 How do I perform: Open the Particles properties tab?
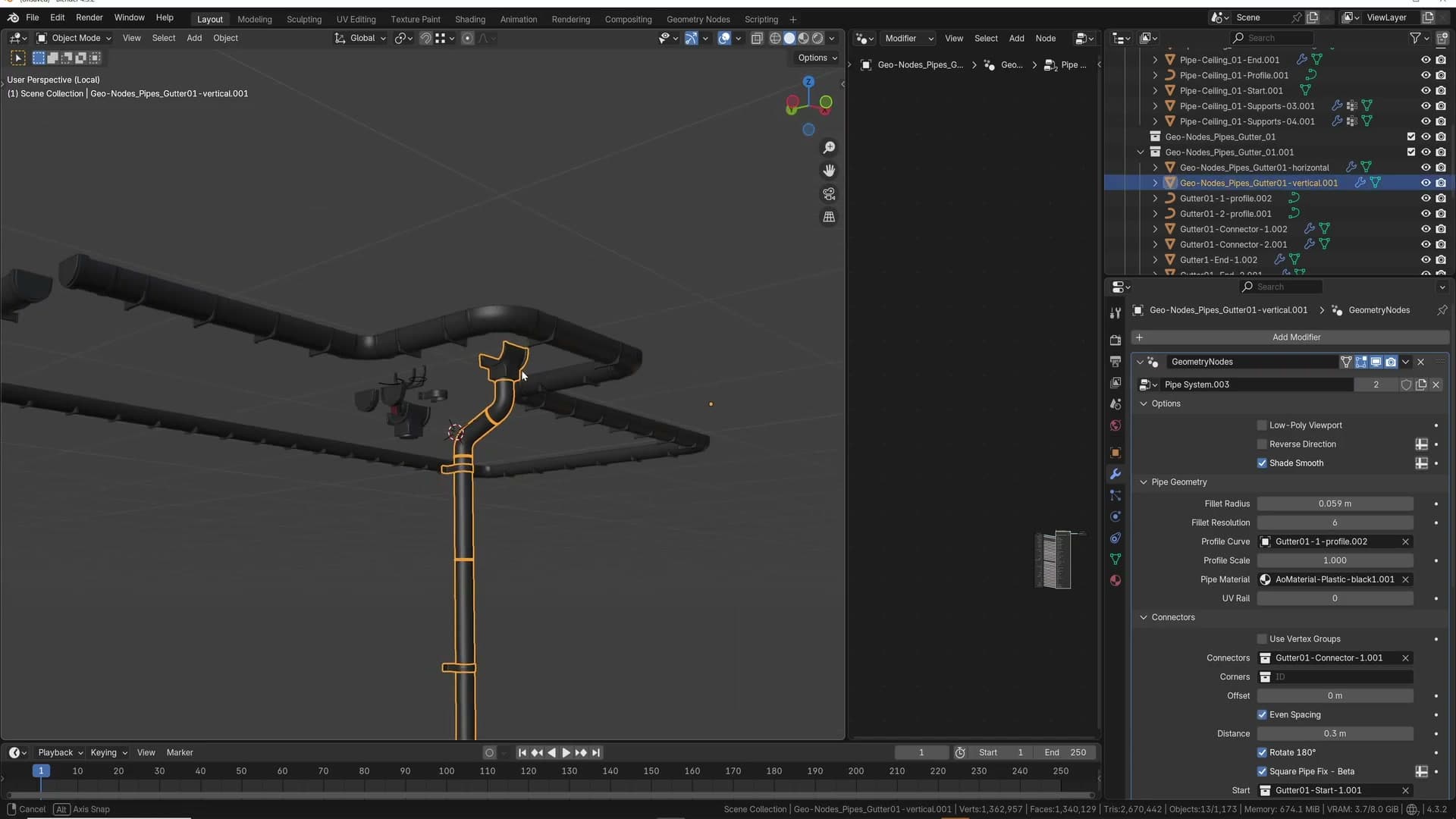tap(1115, 495)
